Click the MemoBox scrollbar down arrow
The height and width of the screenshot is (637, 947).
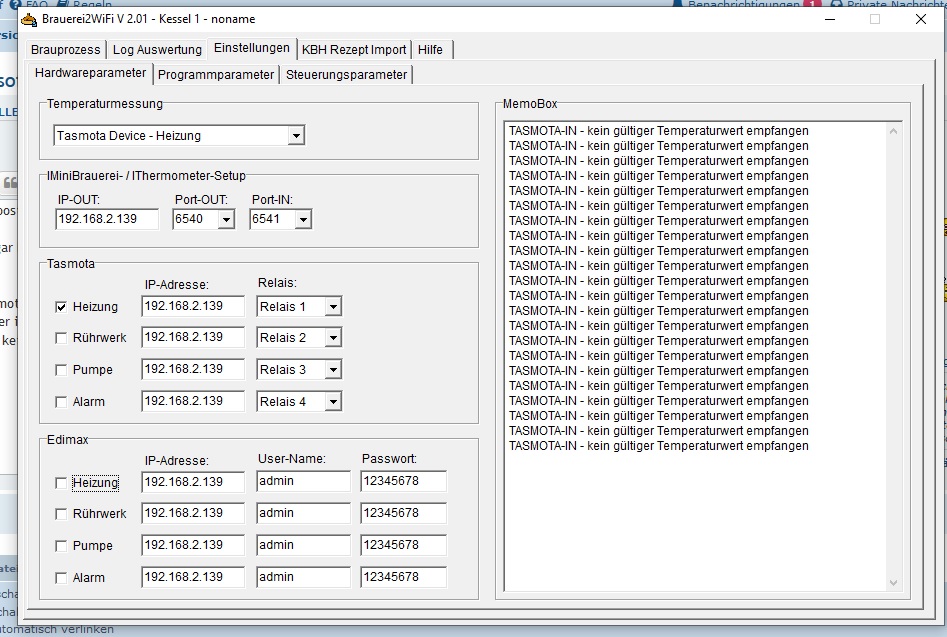893,583
